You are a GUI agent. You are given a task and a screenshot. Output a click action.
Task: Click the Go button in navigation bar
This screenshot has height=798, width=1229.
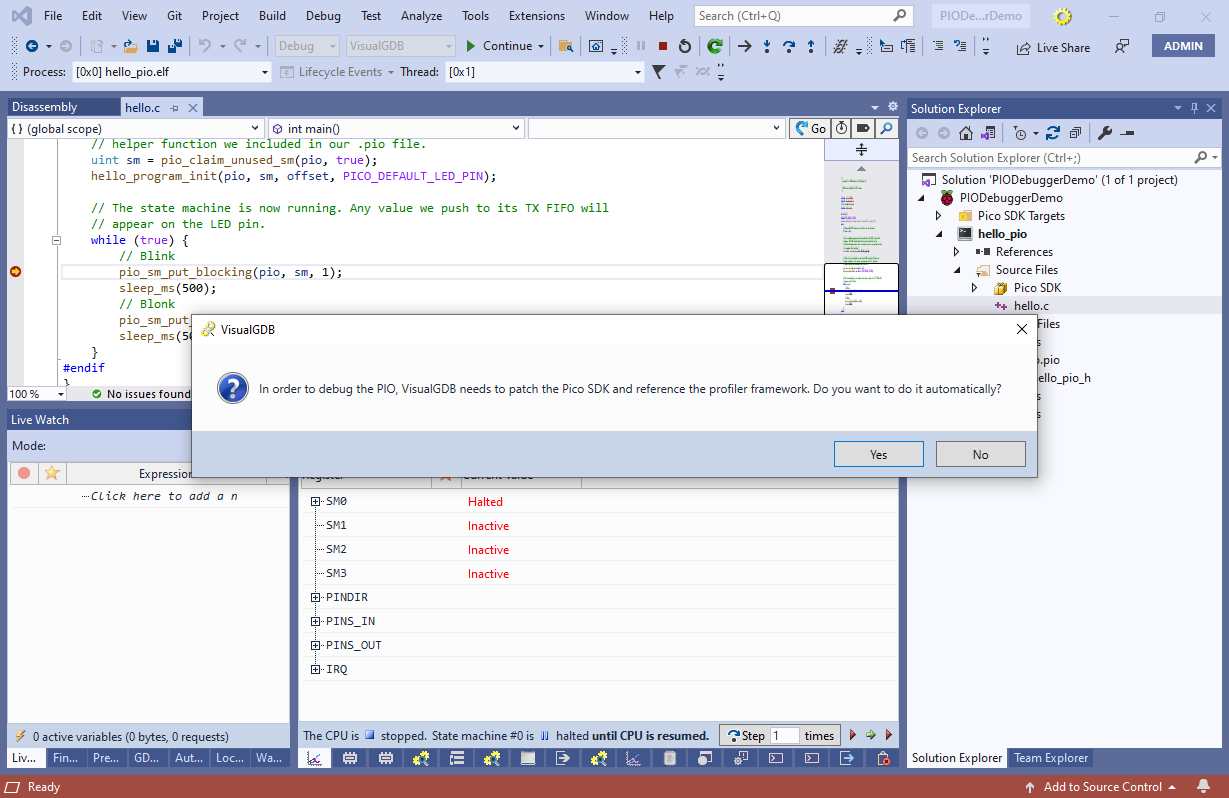coord(810,128)
